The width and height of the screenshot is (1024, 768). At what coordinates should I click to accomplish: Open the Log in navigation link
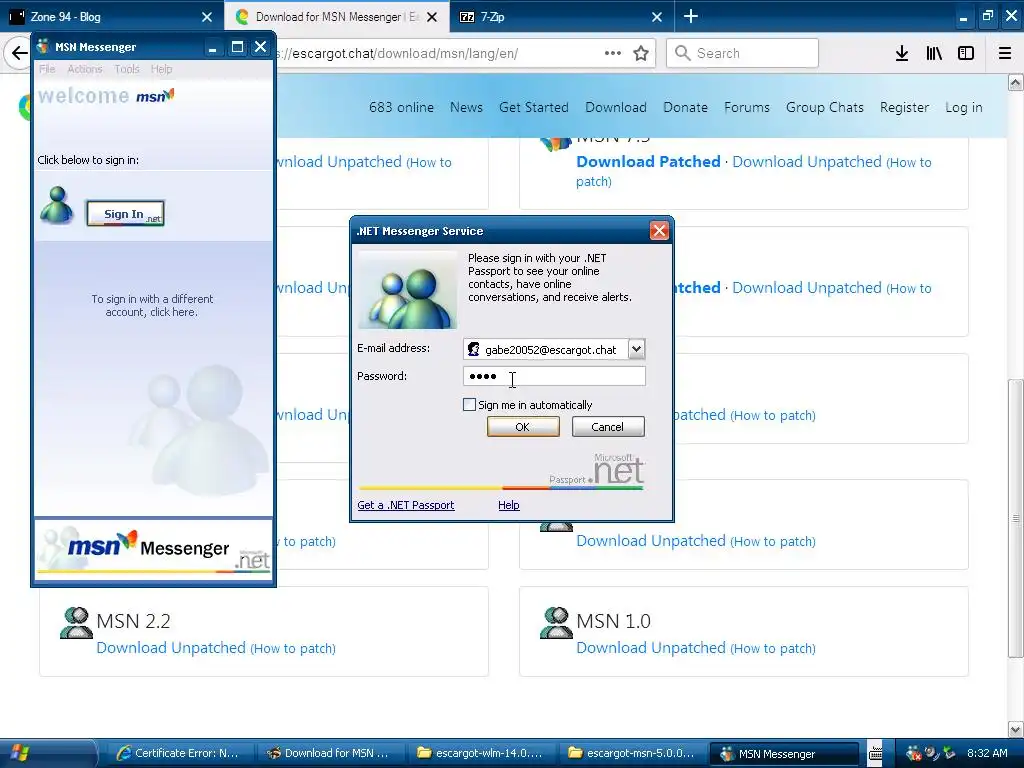(x=963, y=107)
